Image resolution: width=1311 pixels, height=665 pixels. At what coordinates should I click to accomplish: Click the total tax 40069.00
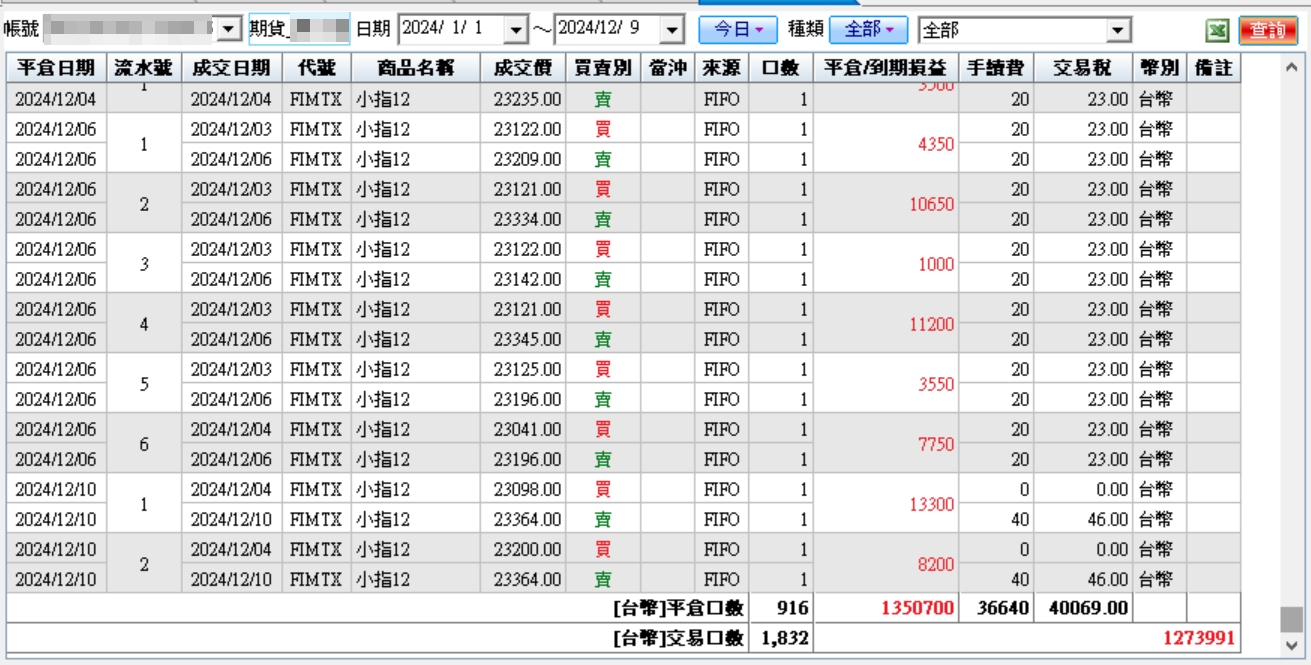pos(1089,608)
